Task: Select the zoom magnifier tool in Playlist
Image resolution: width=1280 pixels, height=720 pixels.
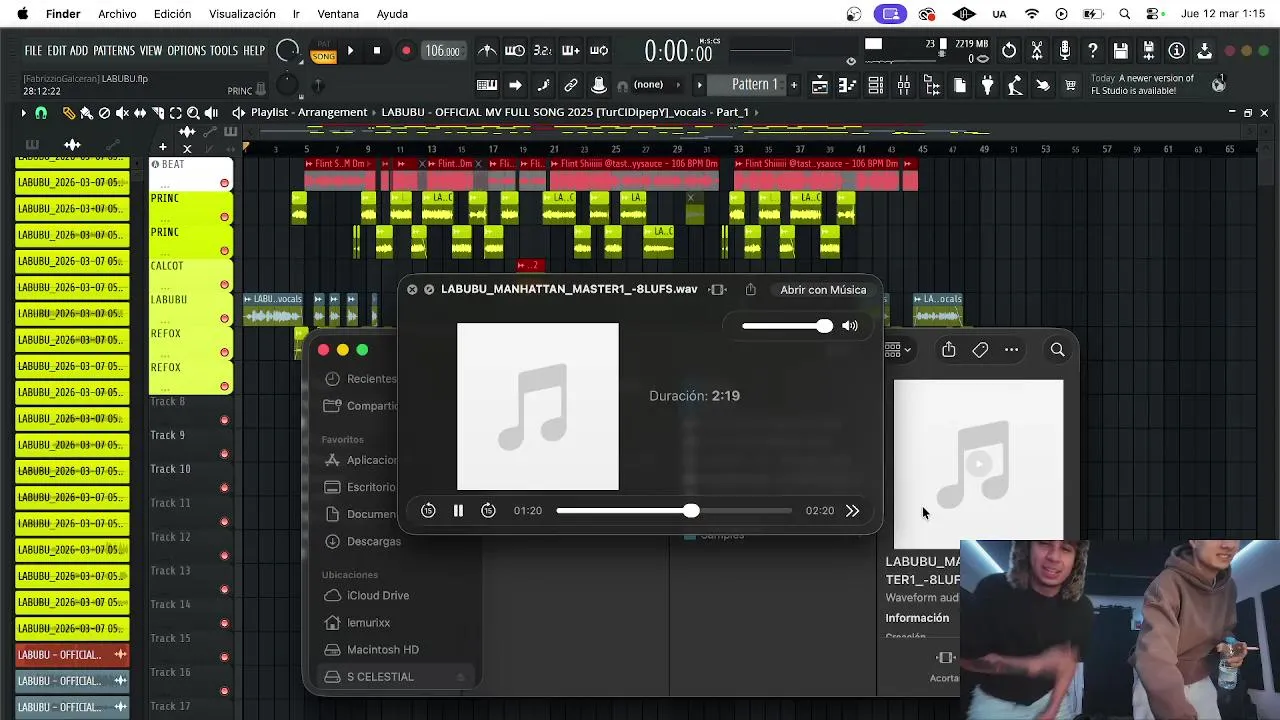Action: [x=194, y=113]
